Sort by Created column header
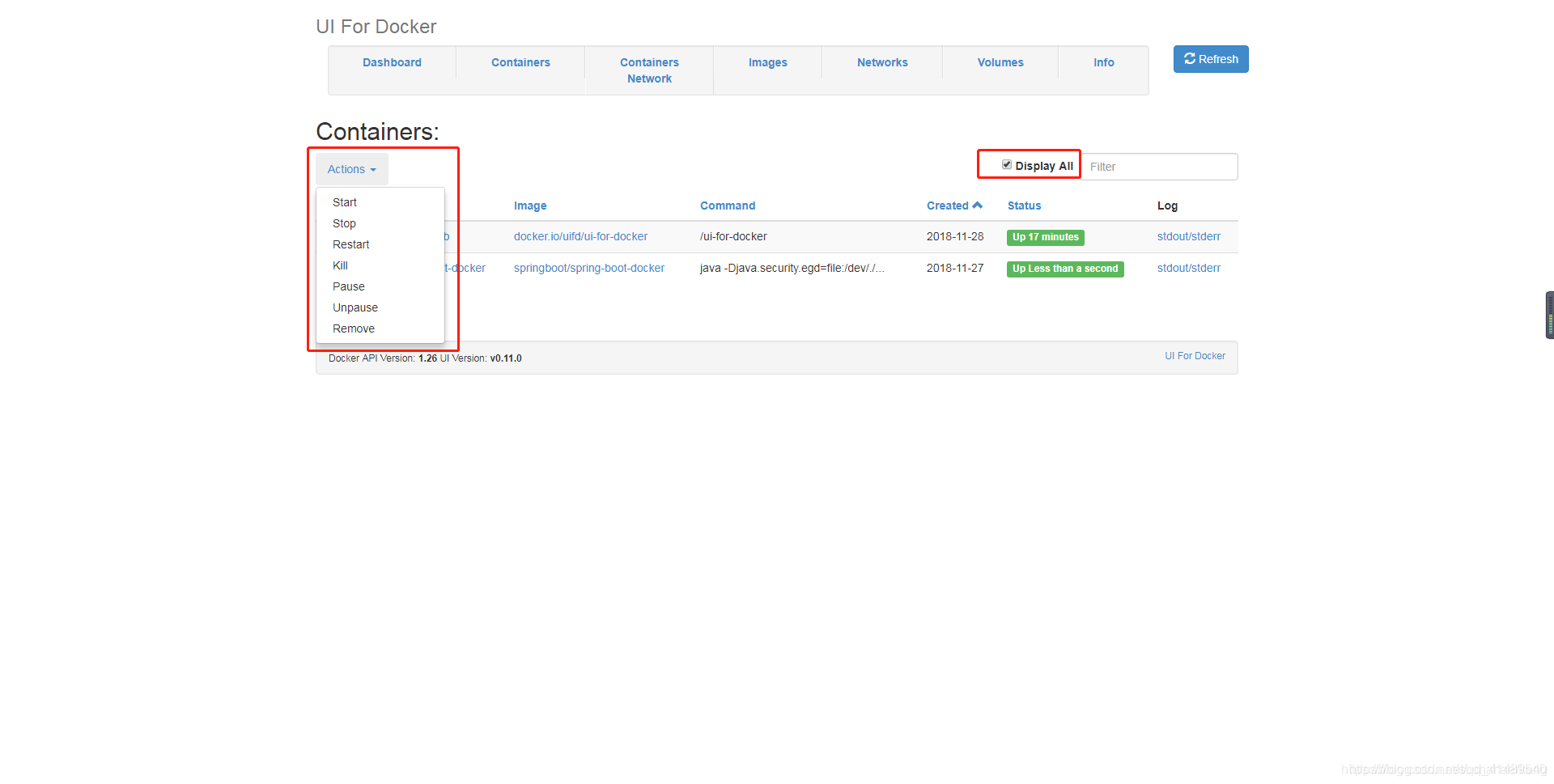Image resolution: width=1554 pixels, height=784 pixels. [x=954, y=206]
